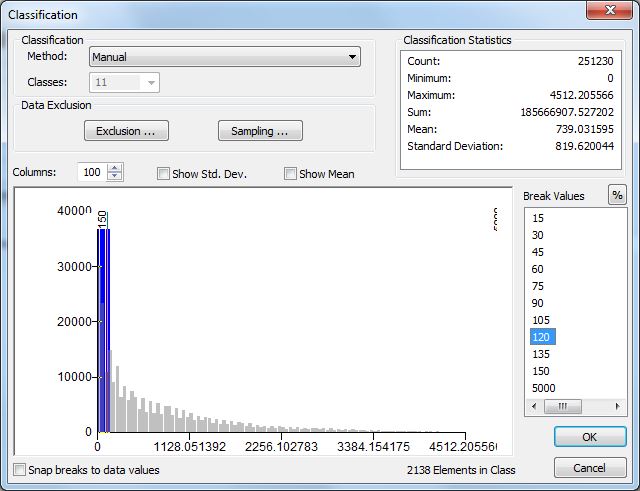Open the Exclusion settings button
Image resolution: width=640 pixels, height=491 pixels.
(125, 131)
